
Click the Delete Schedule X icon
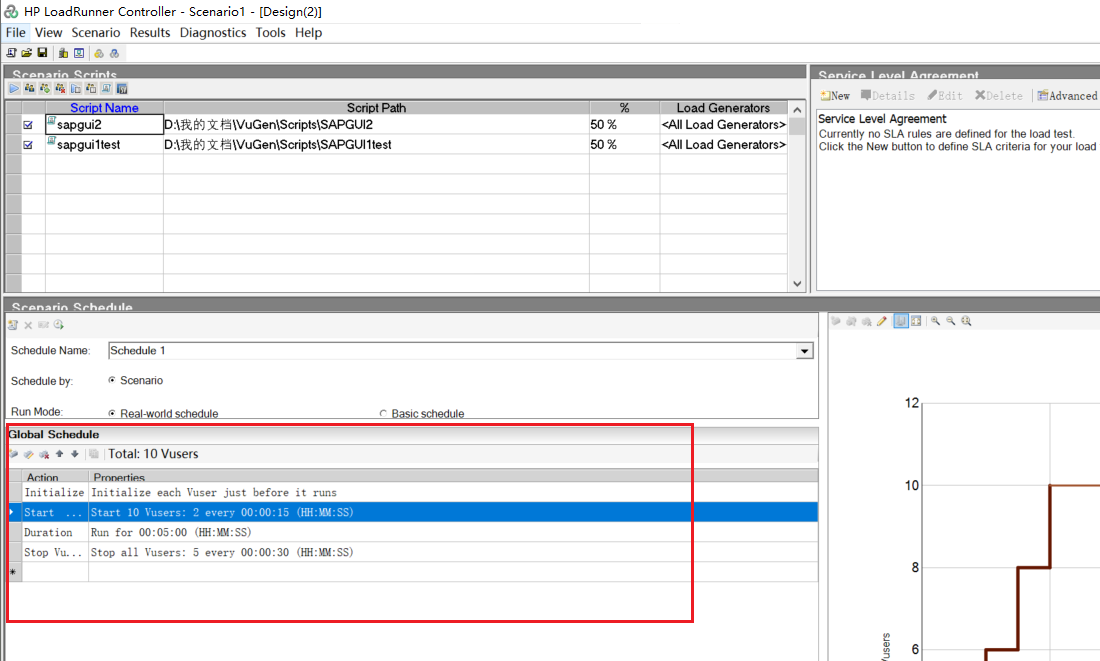tap(28, 325)
